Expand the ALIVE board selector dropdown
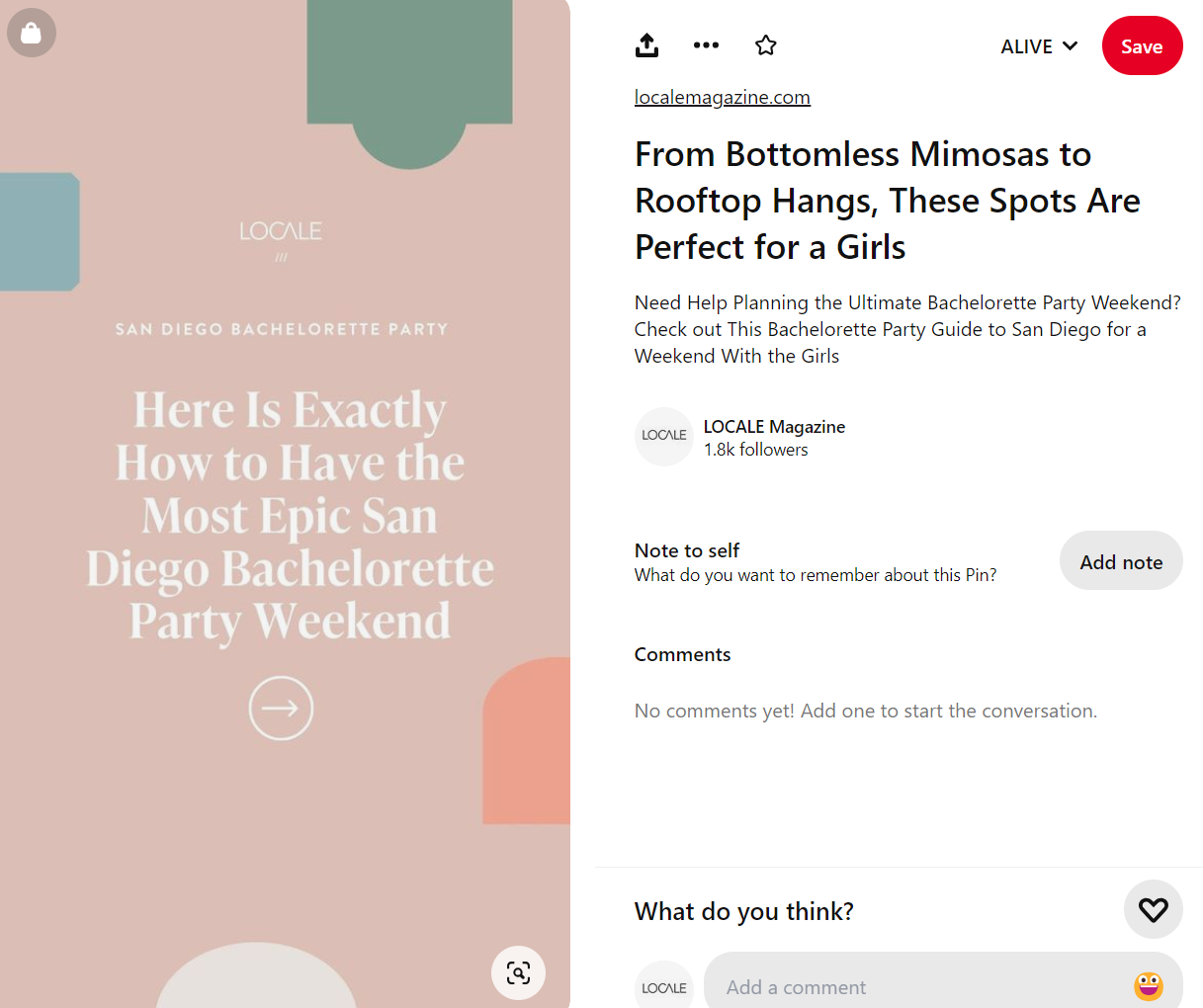Screen dimensions: 1203x1008 pyautogui.click(x=1038, y=46)
